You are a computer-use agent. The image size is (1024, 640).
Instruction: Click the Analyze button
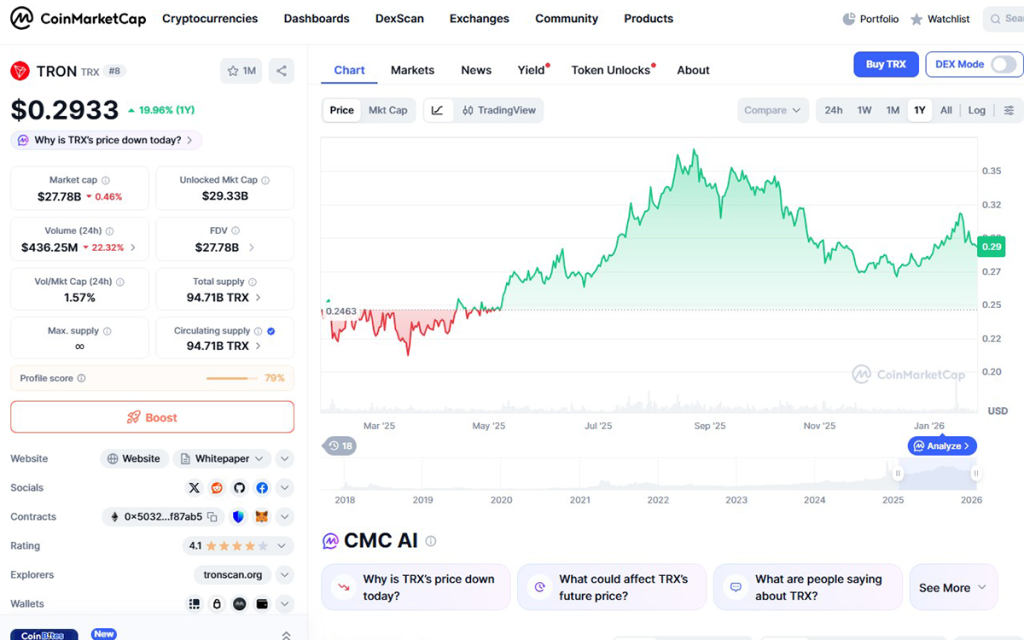pyautogui.click(x=942, y=446)
